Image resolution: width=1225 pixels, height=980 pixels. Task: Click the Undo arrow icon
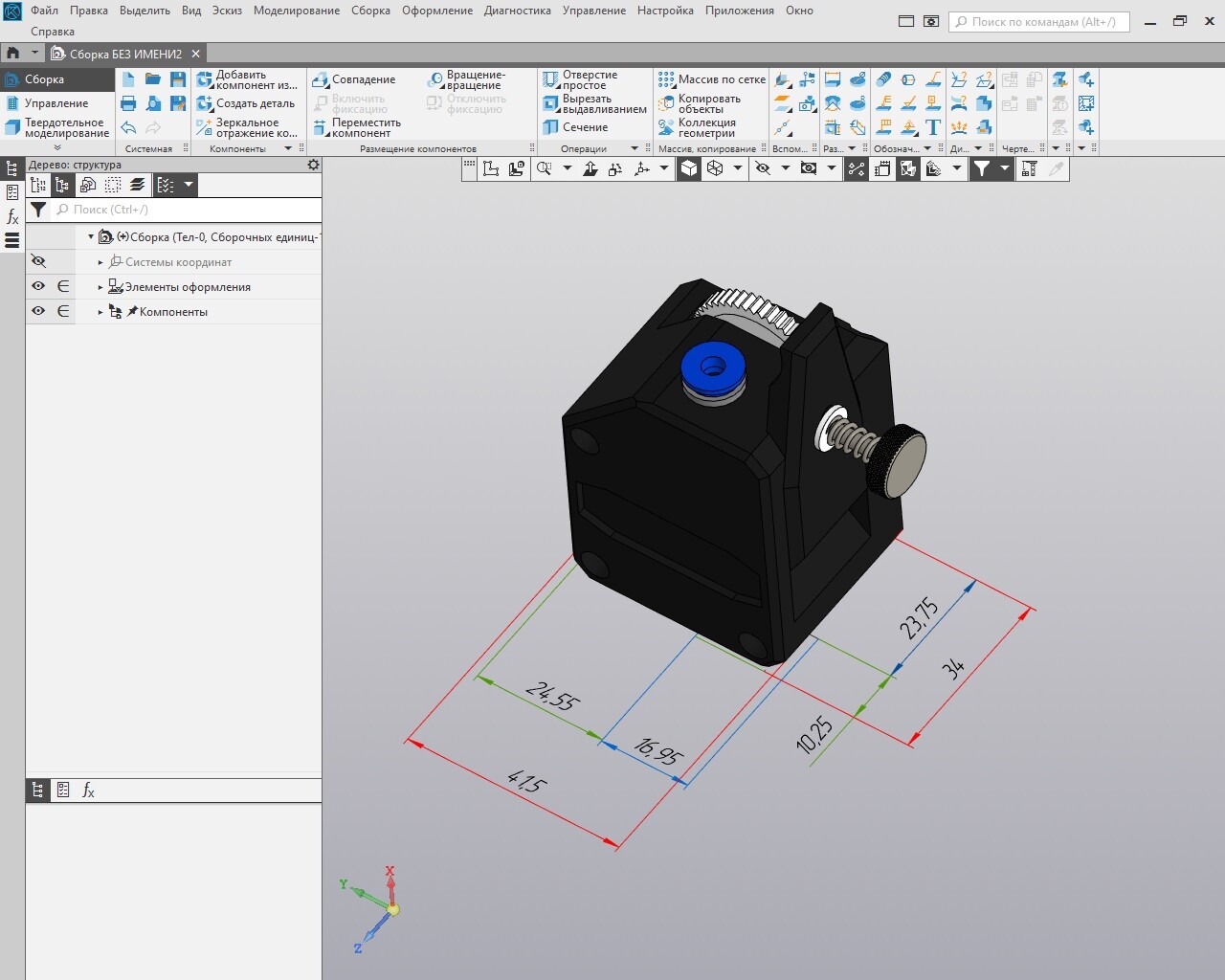coord(128,127)
